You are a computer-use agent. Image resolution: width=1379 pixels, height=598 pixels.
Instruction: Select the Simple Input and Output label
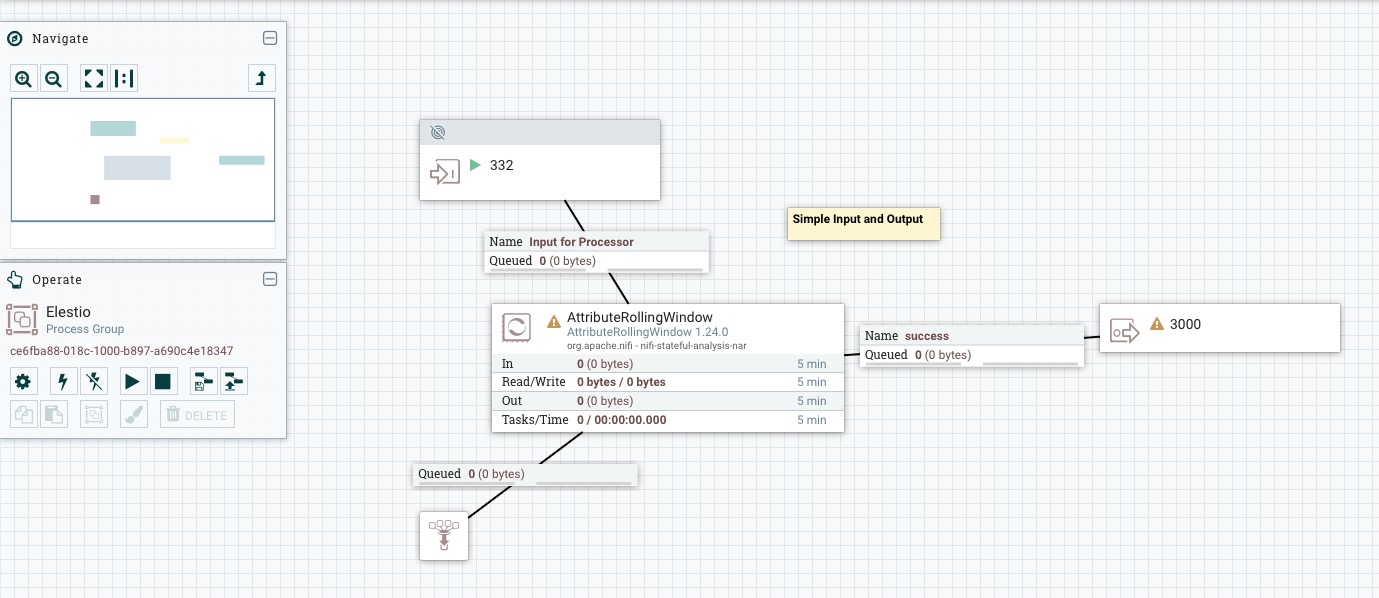point(863,223)
